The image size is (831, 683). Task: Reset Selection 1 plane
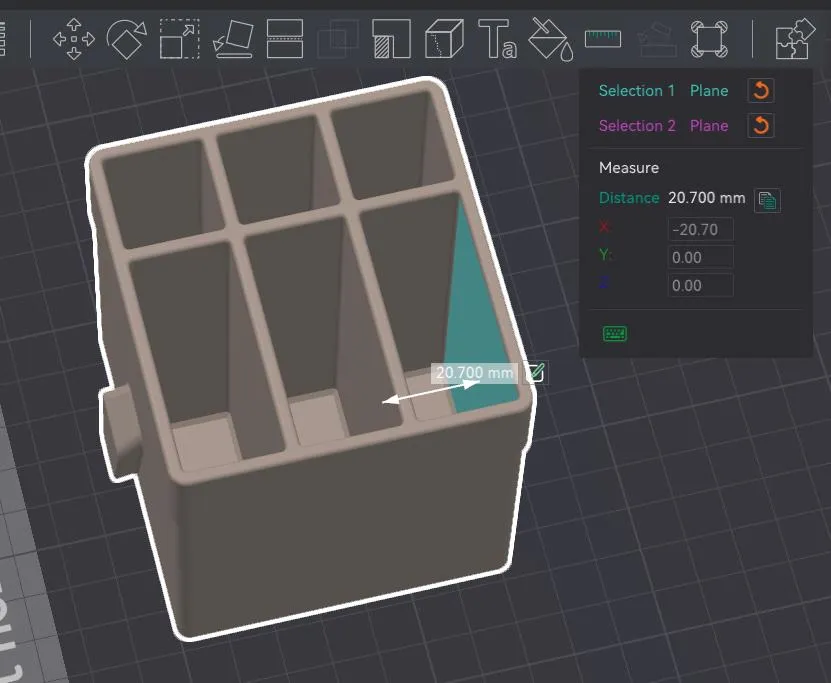point(760,90)
